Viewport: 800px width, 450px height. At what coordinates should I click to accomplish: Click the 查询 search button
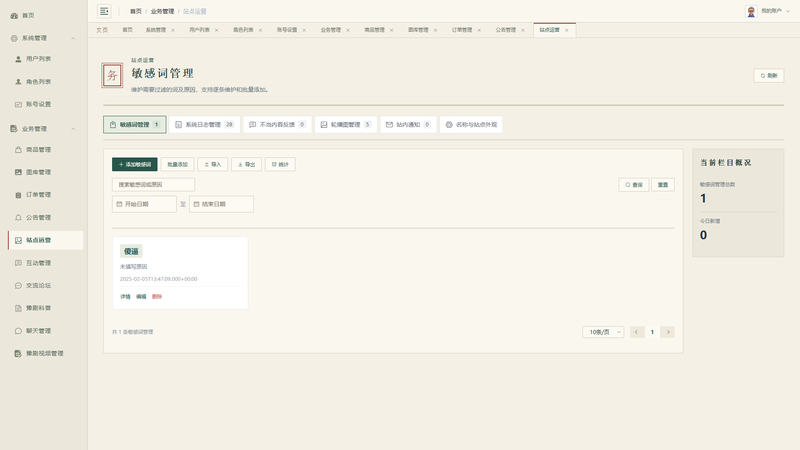[x=634, y=185]
